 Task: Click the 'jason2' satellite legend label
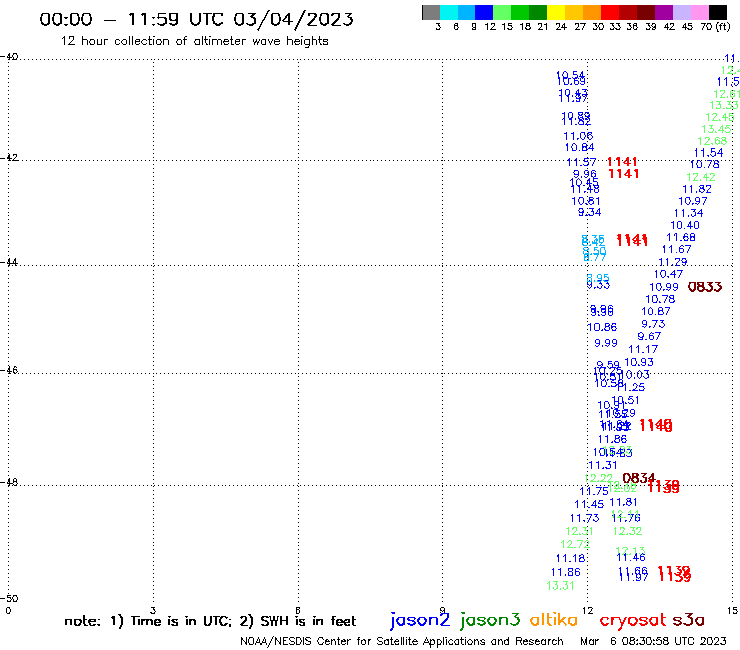[x=420, y=620]
